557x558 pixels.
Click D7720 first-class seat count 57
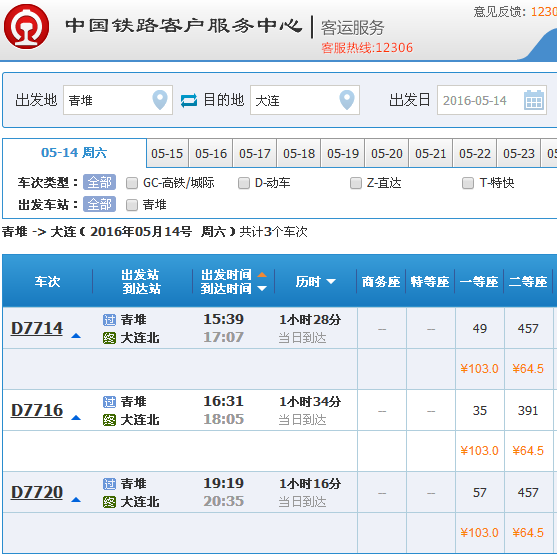point(479,493)
